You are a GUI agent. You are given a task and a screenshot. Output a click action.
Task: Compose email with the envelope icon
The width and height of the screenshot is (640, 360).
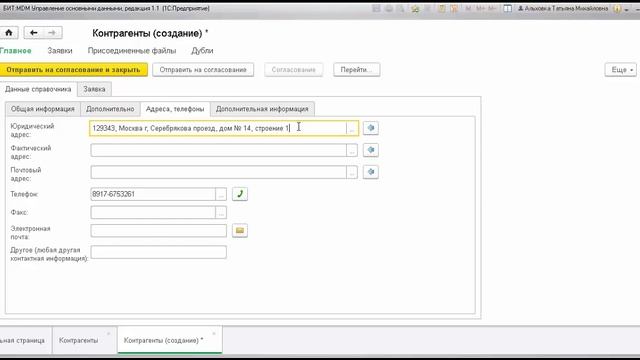click(x=240, y=231)
